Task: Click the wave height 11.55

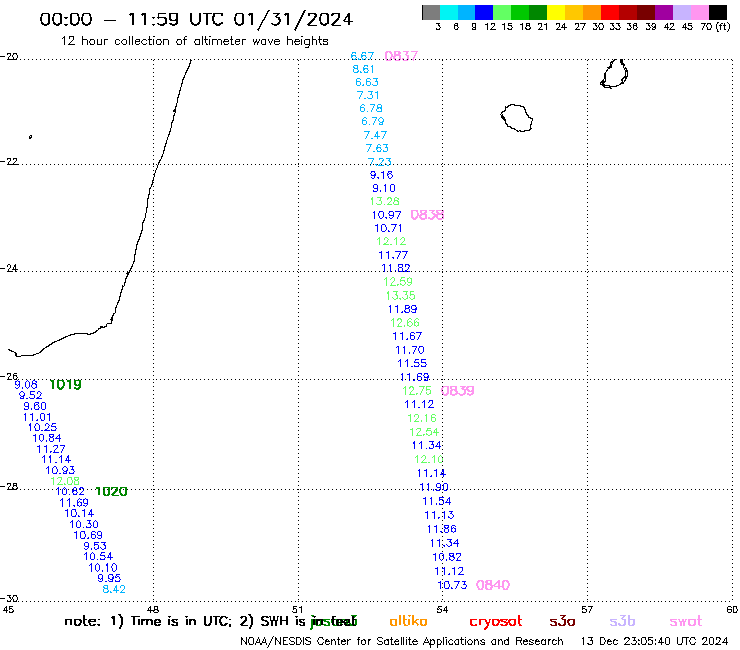Action: [412, 363]
